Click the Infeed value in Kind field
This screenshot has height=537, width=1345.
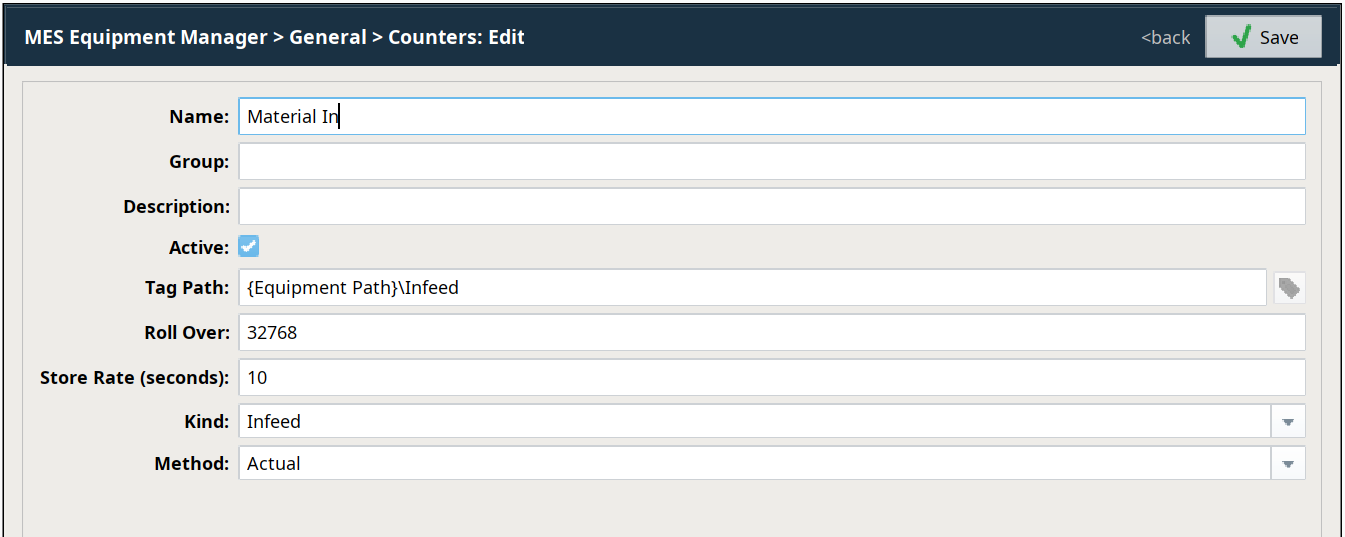(274, 422)
